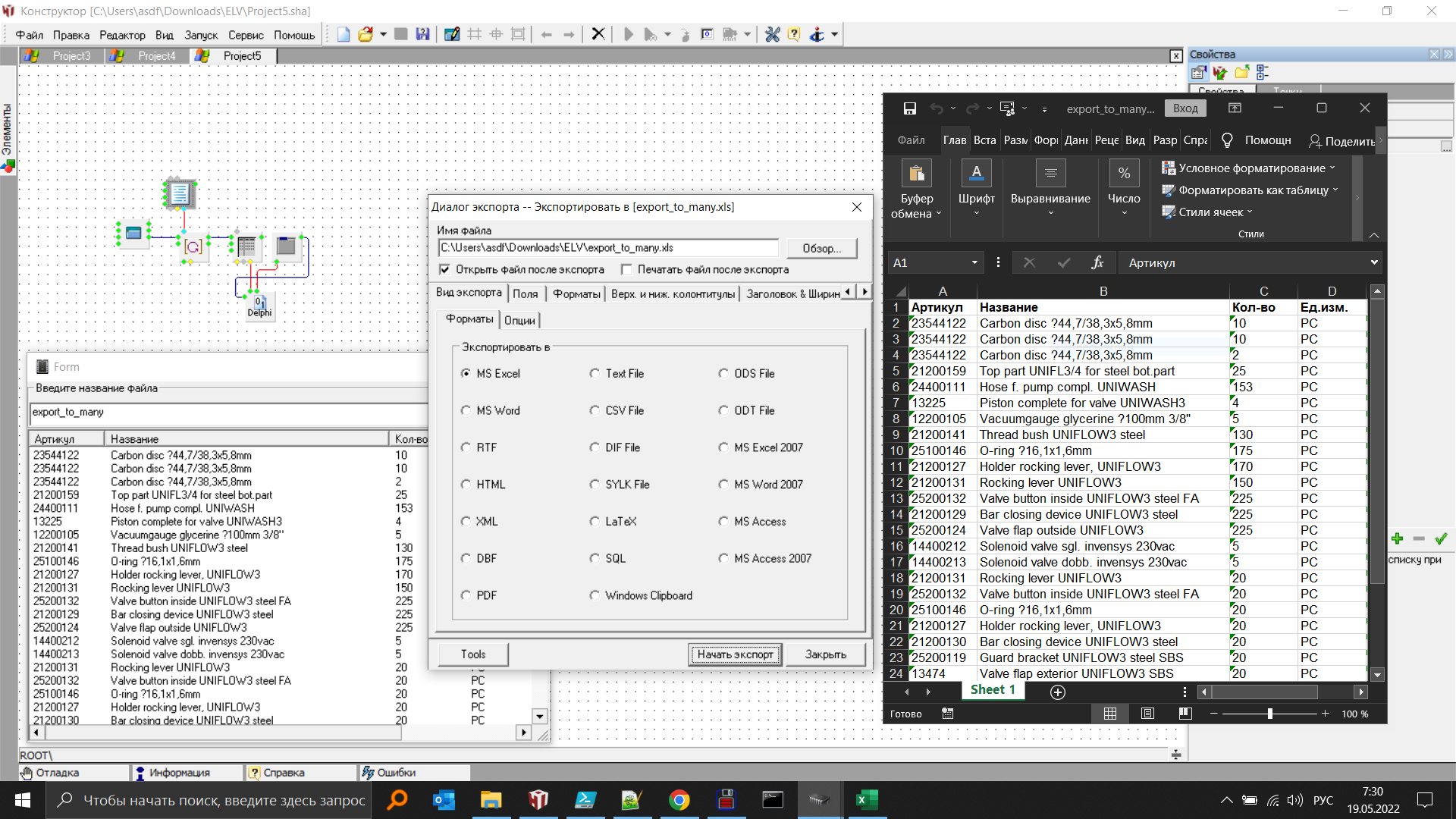The image size is (1456, 819).
Task: Click the Number (Число) percent icon in Excel
Action: coord(1124,174)
